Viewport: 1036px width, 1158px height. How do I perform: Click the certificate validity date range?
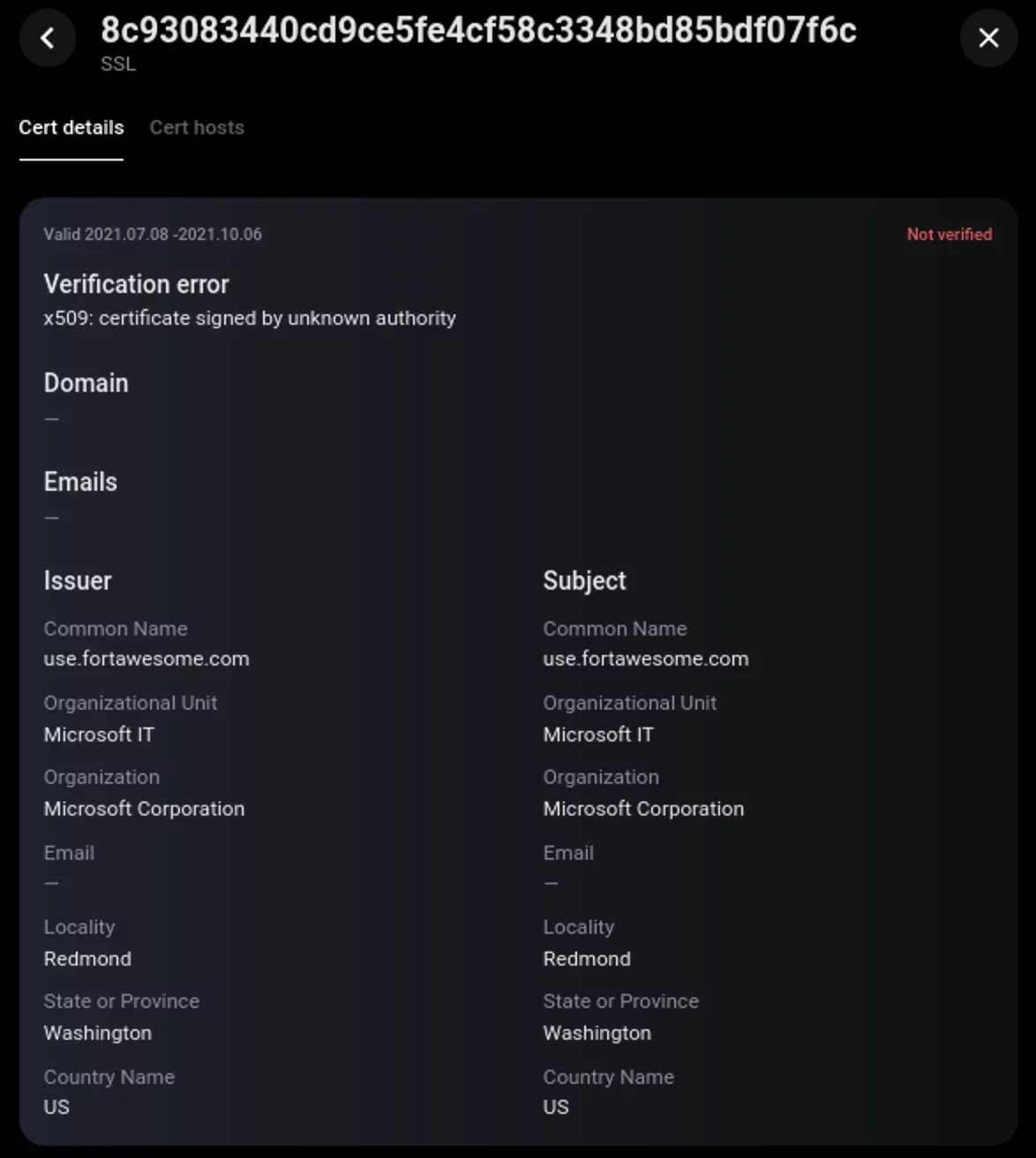click(152, 234)
